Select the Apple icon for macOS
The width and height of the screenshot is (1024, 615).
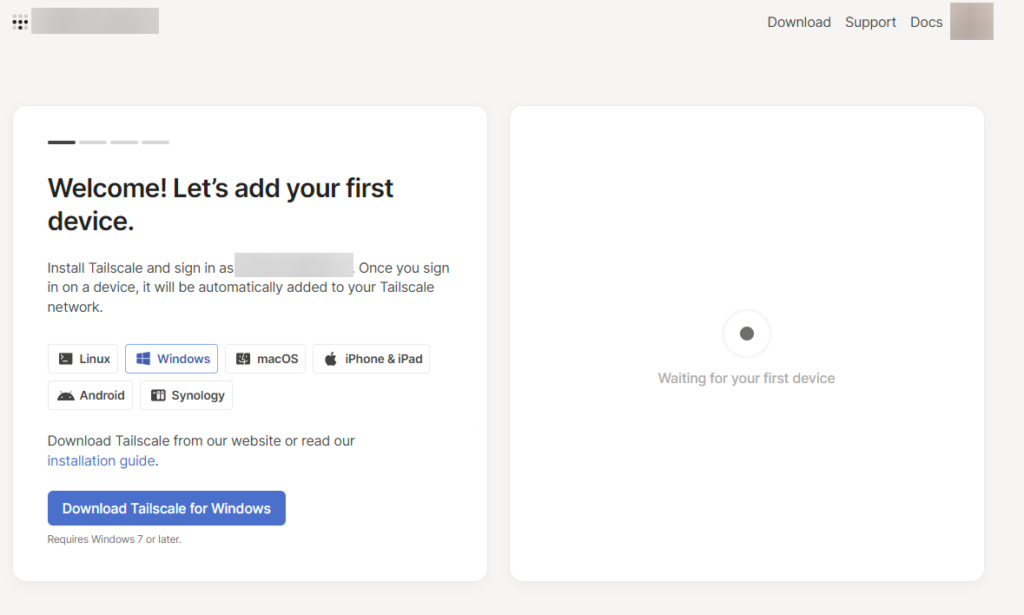(x=241, y=358)
